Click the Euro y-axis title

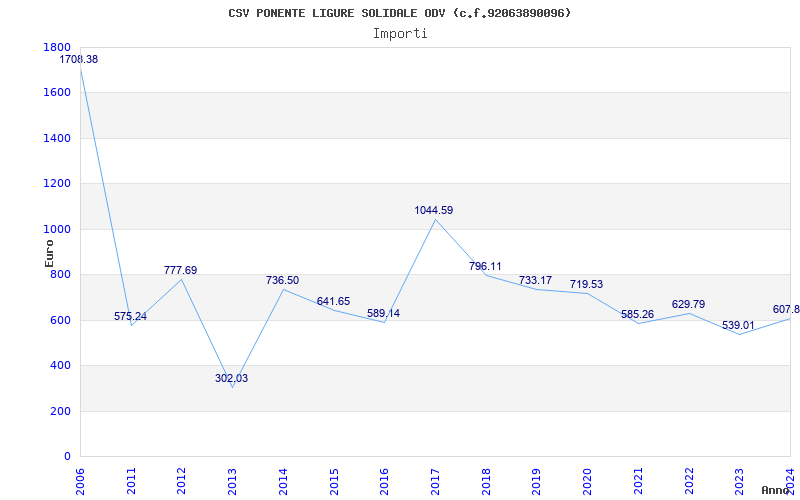(49, 254)
